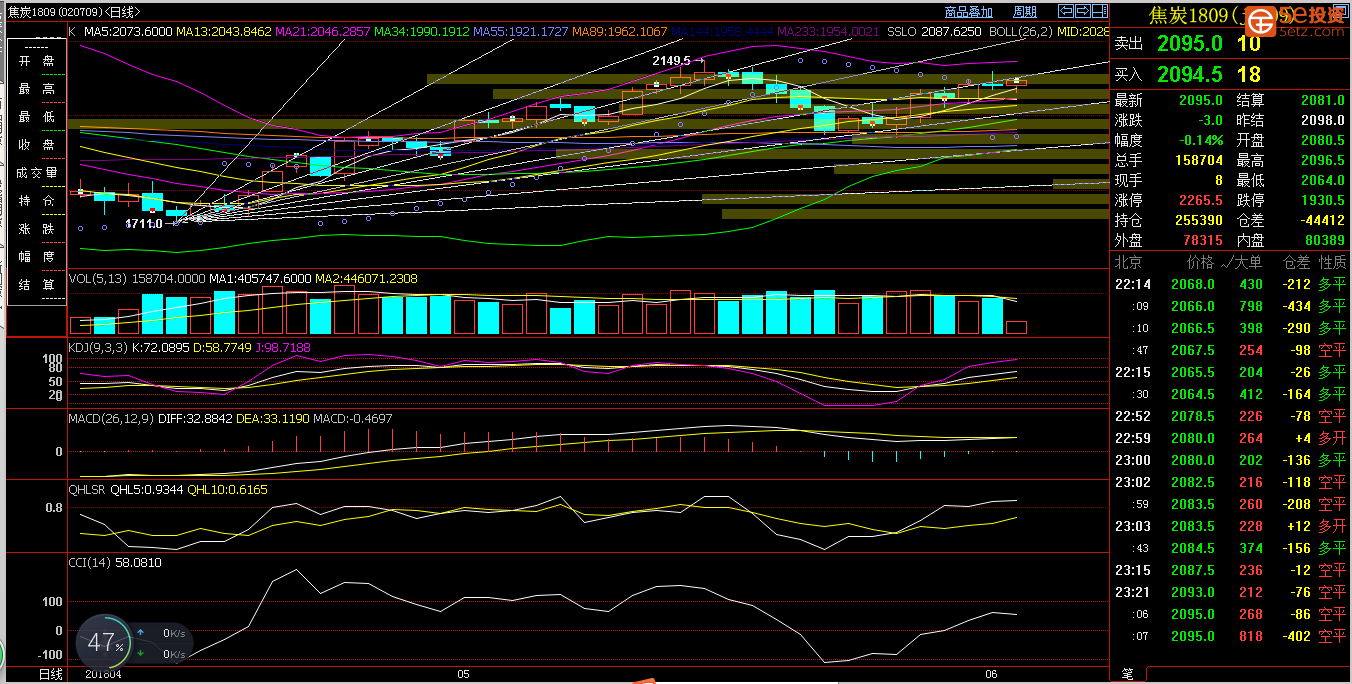
Task: Click the 价格 column header
Action: click(1200, 262)
